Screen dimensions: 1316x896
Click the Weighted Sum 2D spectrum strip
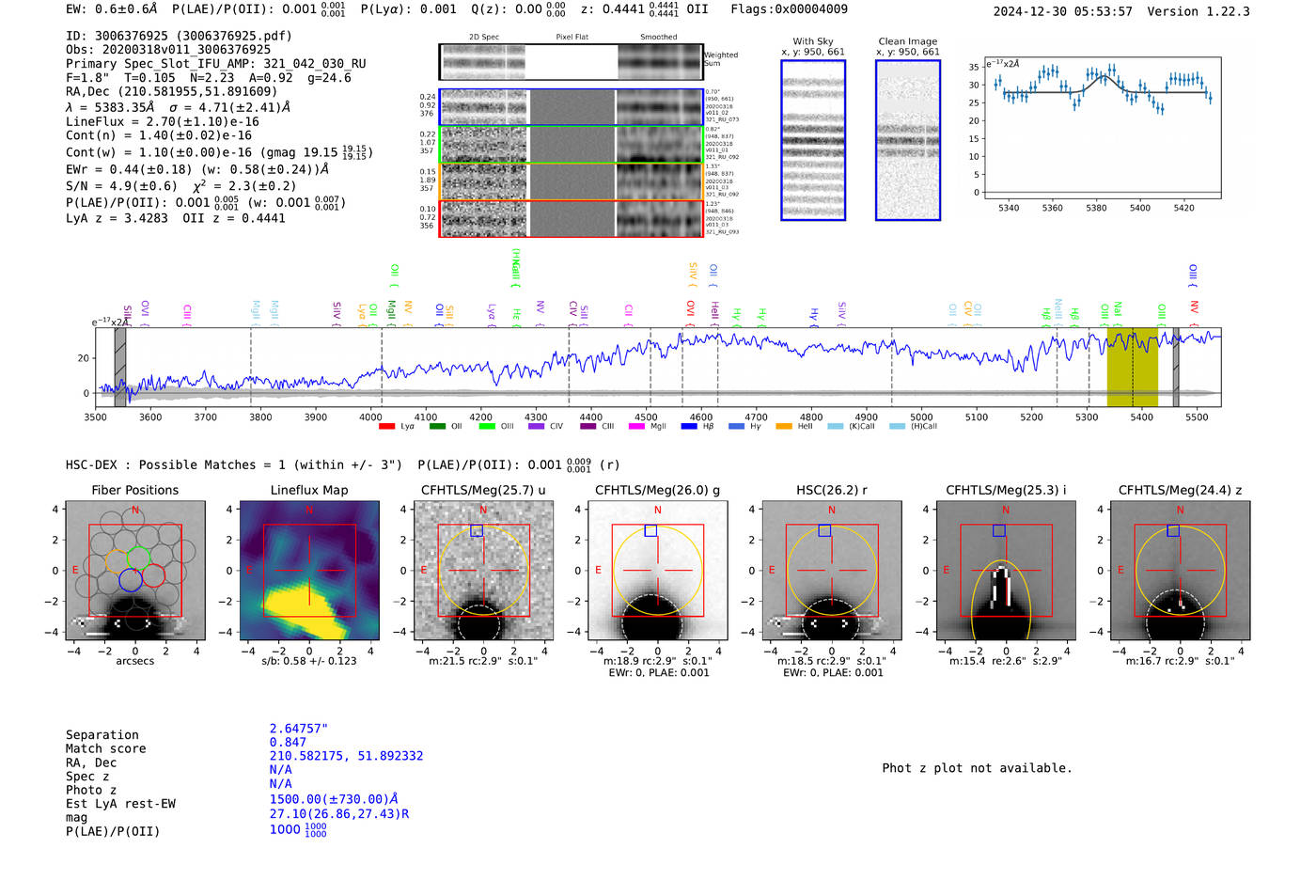(571, 62)
